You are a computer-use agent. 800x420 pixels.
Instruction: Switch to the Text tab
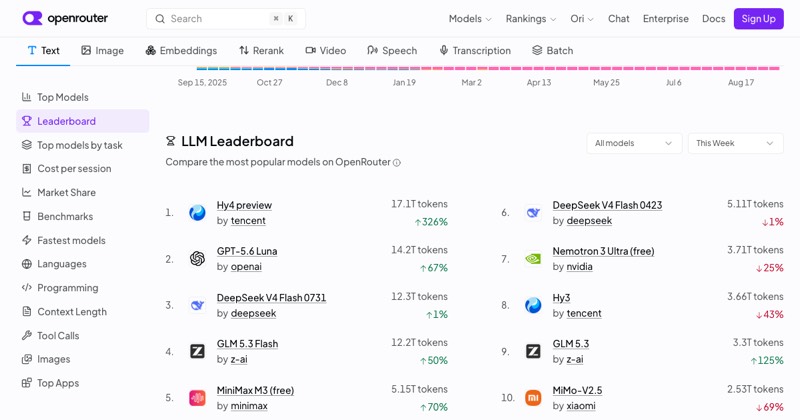click(x=43, y=51)
